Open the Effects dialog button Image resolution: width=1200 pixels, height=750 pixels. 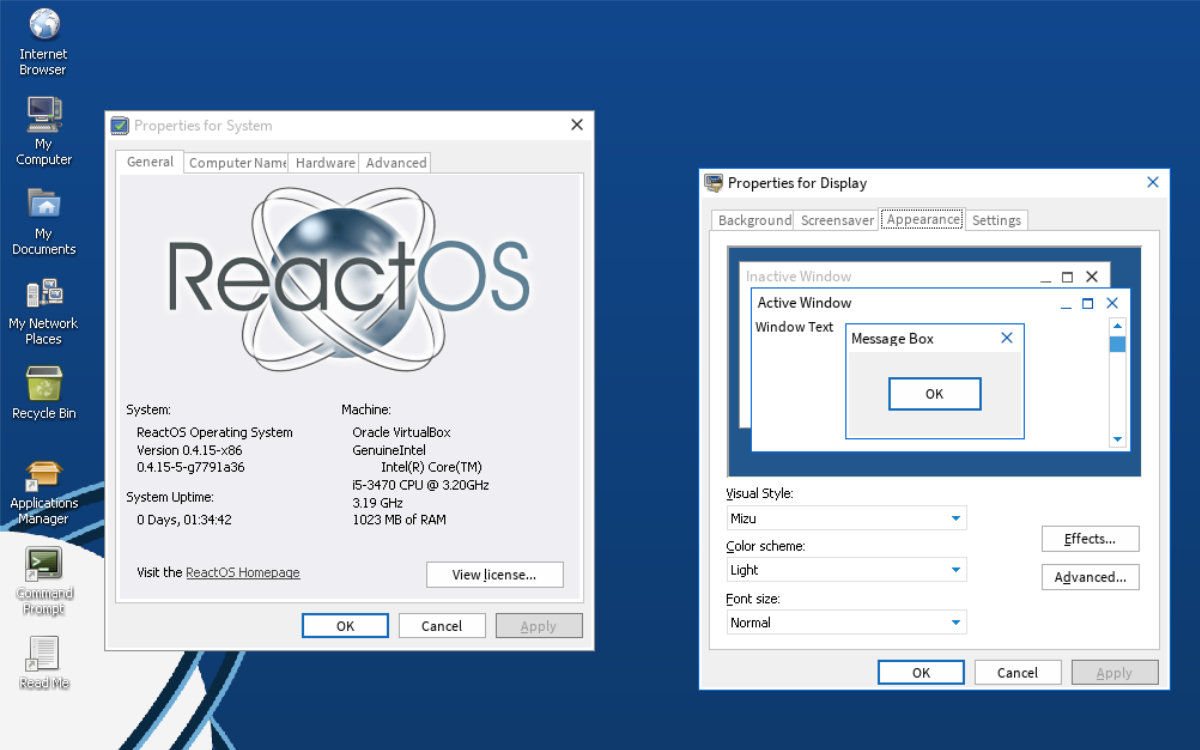point(1090,539)
